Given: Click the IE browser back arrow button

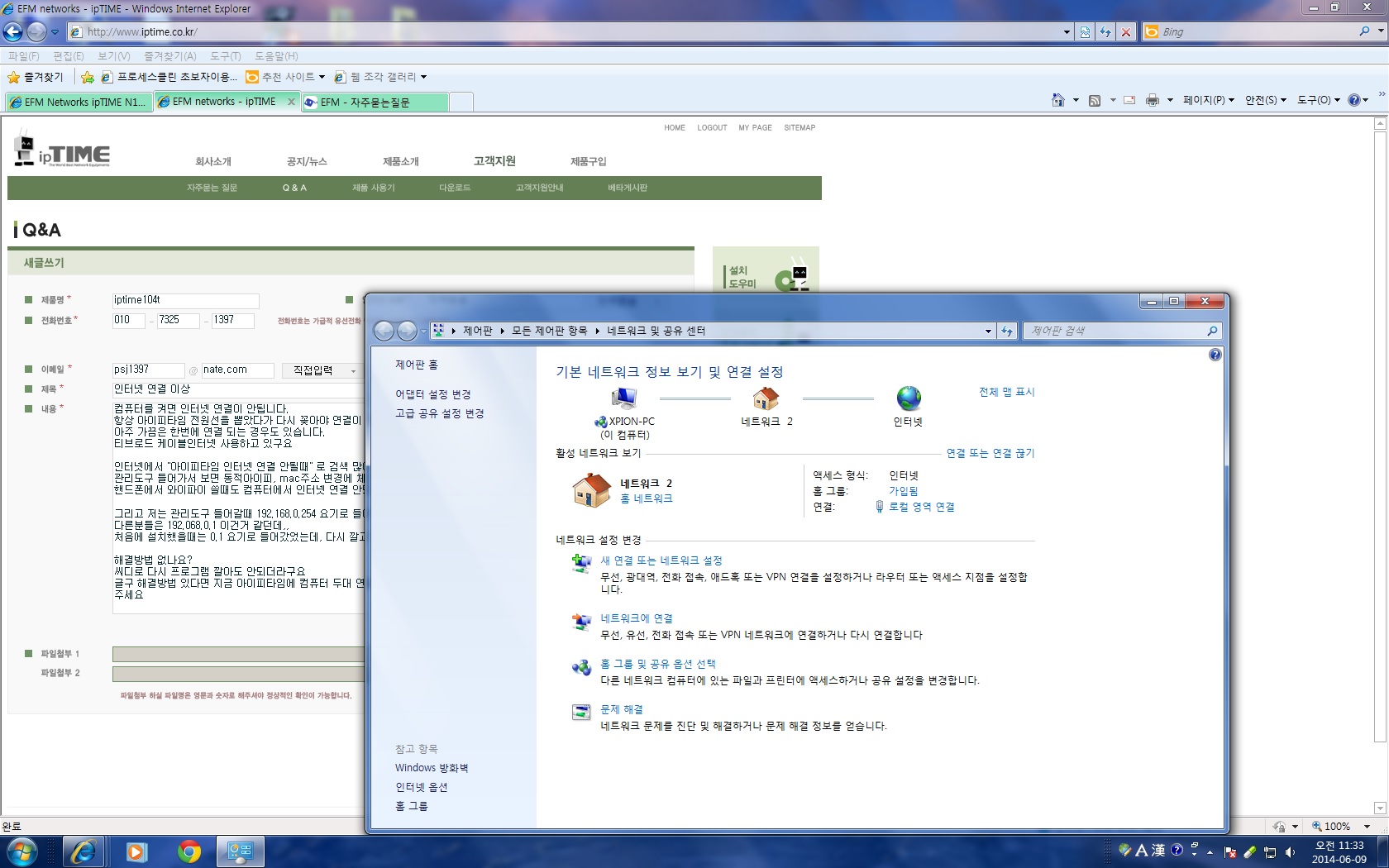Looking at the screenshot, I should pos(13,31).
